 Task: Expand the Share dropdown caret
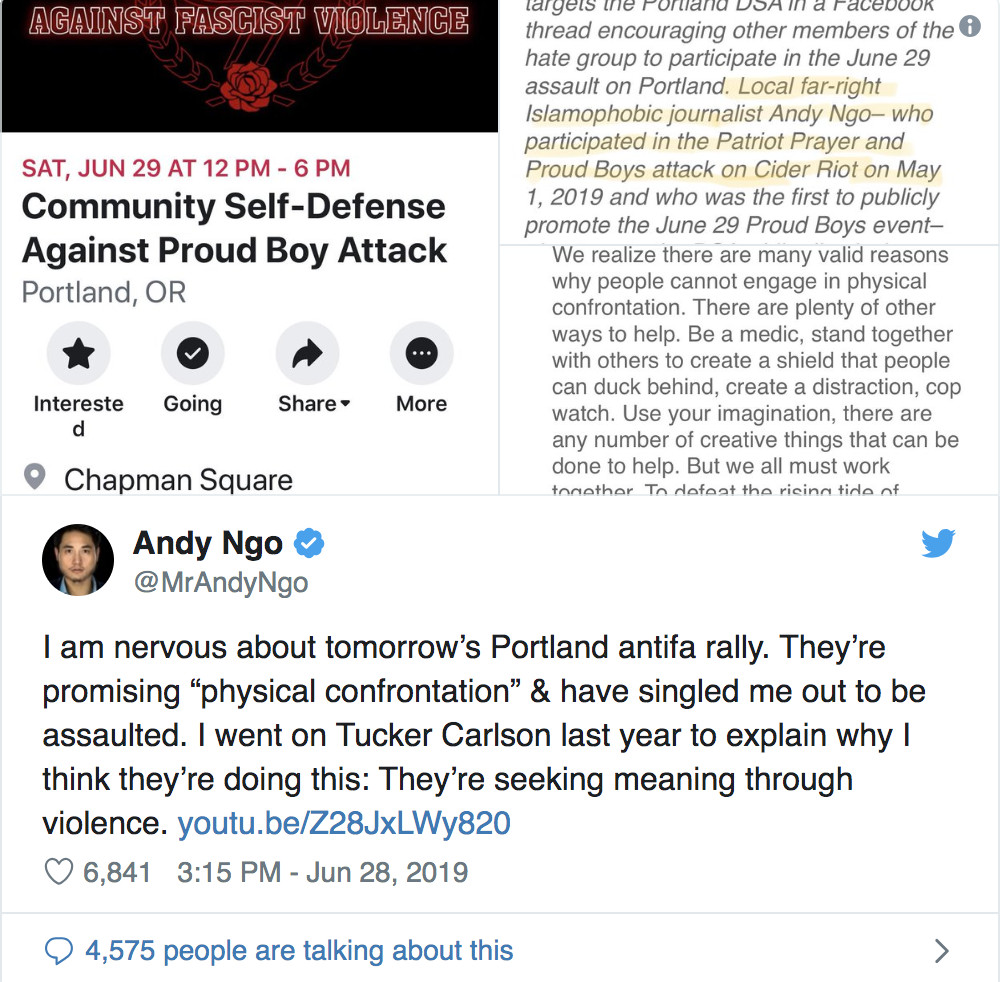point(346,404)
